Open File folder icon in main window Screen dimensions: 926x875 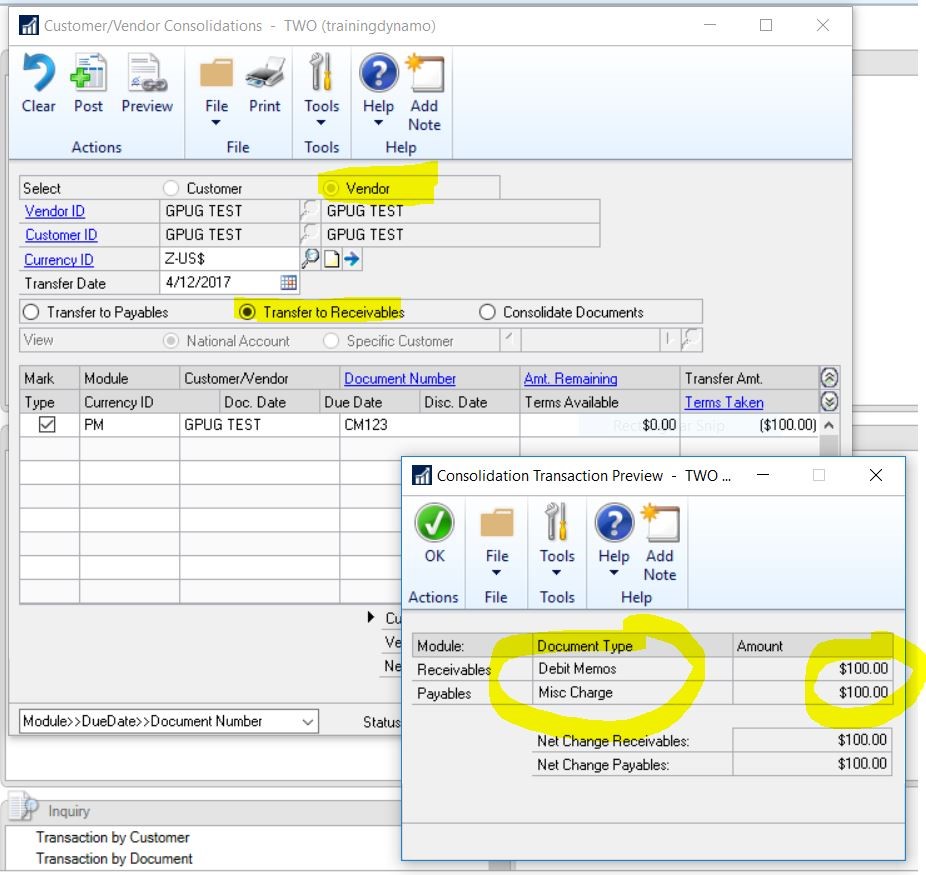coord(216,74)
